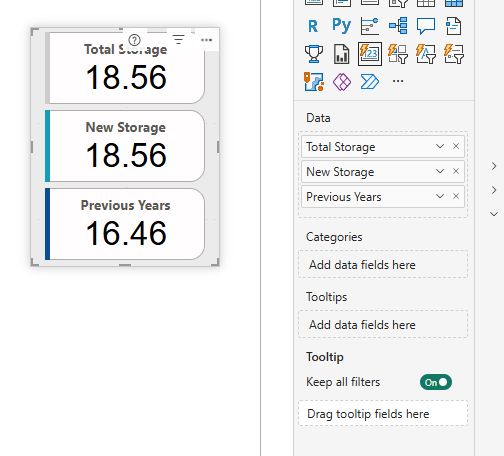
Task: Click the Categories add data fields well
Action: 383,265
